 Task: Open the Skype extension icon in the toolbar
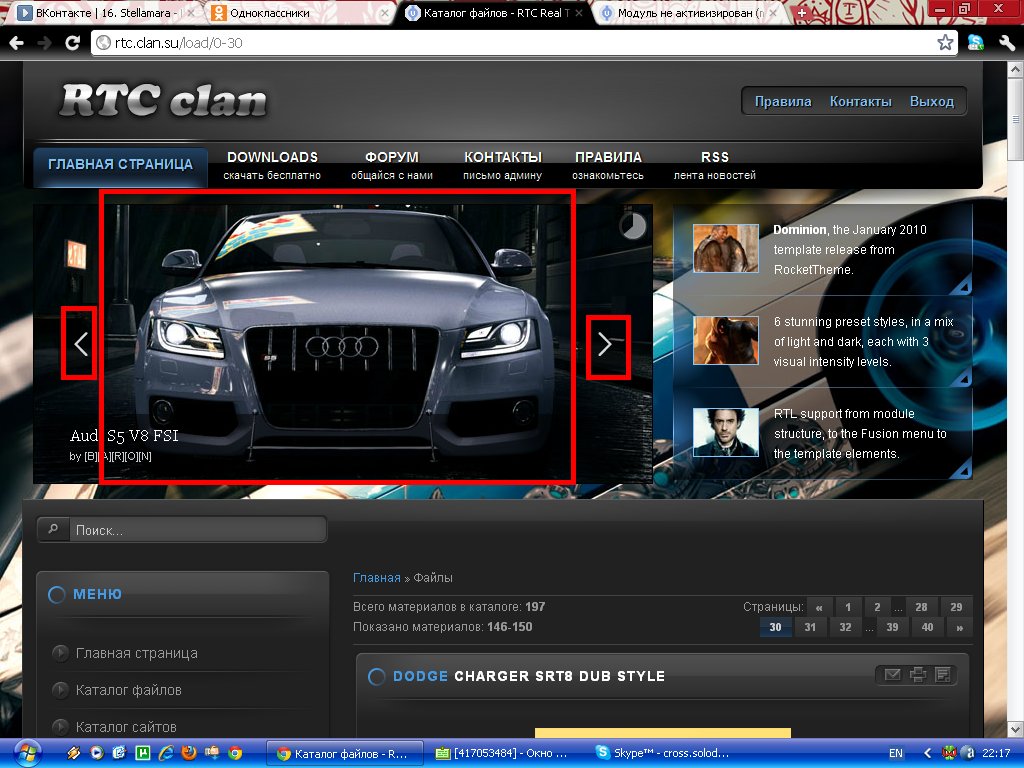point(976,43)
